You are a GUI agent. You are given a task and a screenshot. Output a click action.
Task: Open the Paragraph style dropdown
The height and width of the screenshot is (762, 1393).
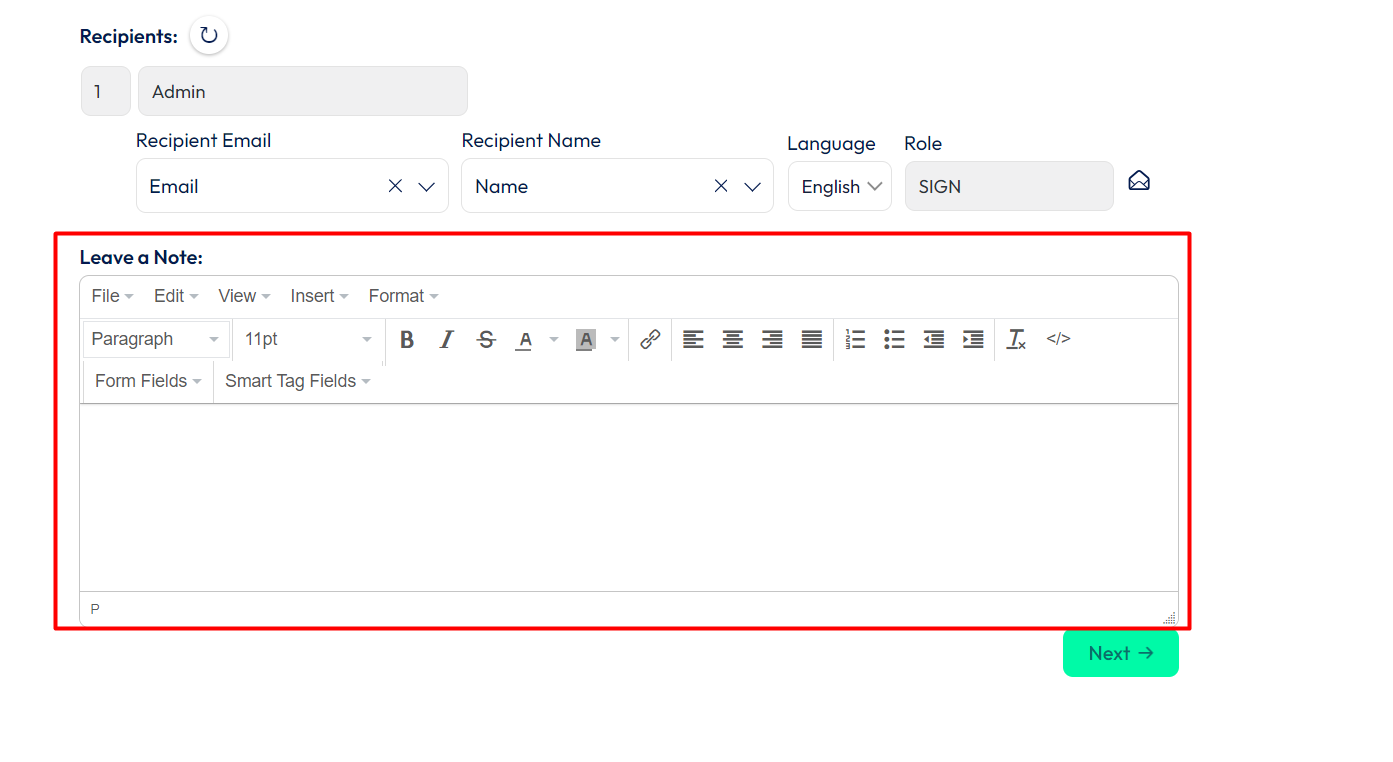point(155,340)
